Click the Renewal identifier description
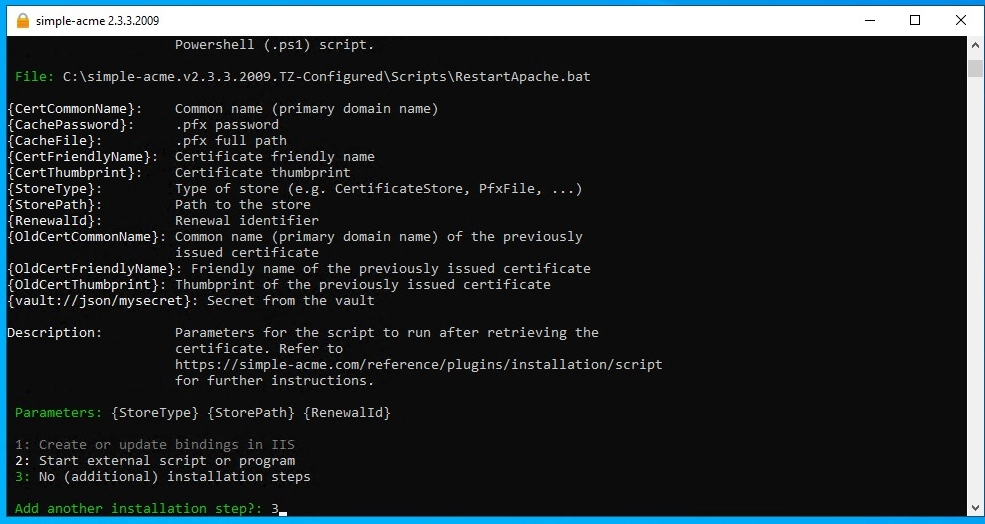The image size is (985, 524). (247, 221)
